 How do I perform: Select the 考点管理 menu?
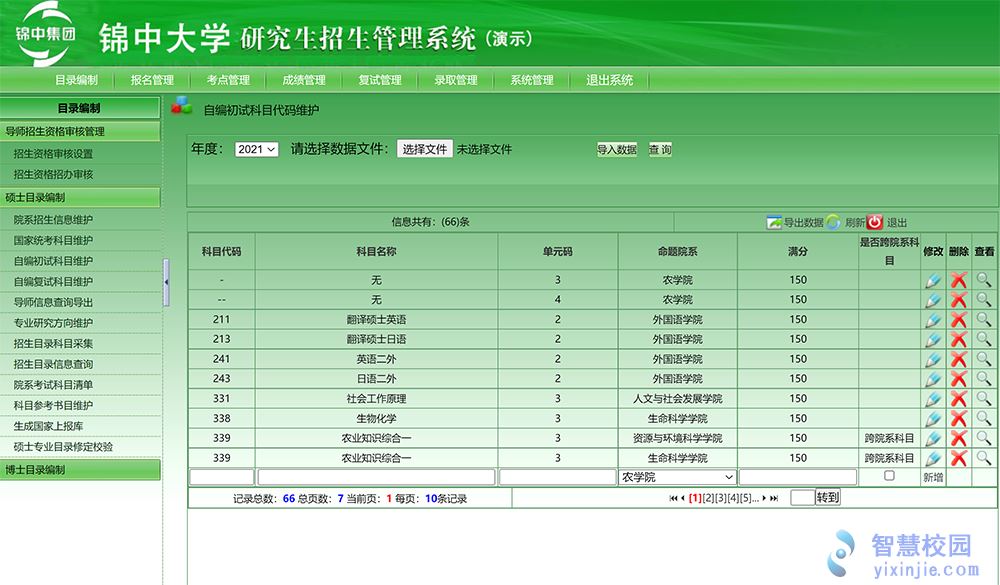coord(226,79)
